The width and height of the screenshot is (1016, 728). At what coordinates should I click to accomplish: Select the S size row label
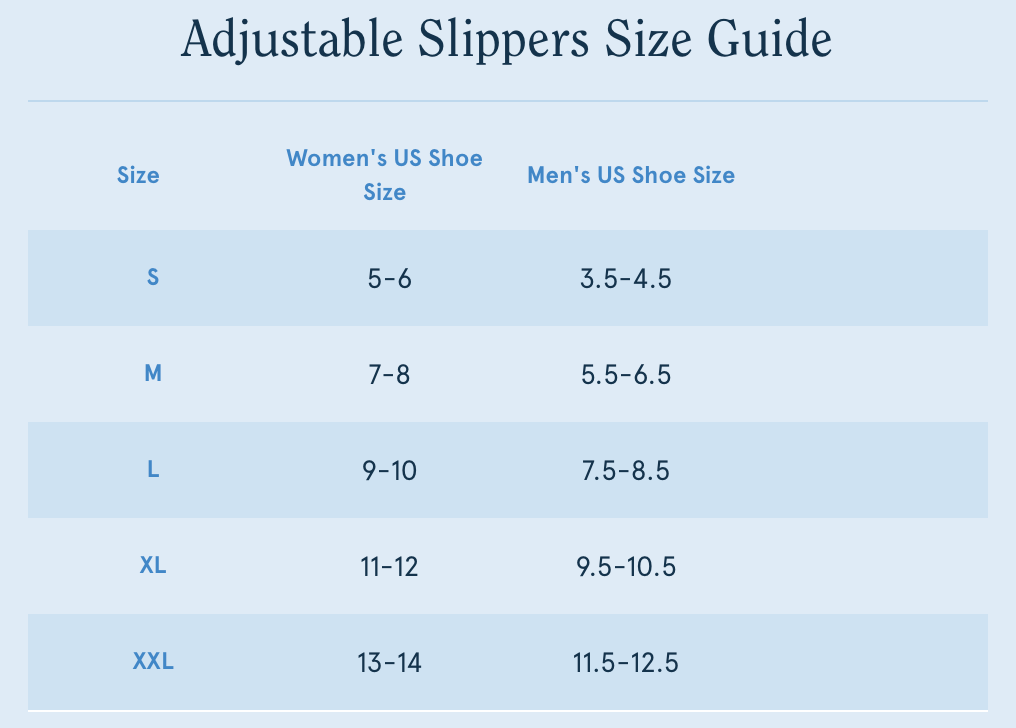[153, 277]
